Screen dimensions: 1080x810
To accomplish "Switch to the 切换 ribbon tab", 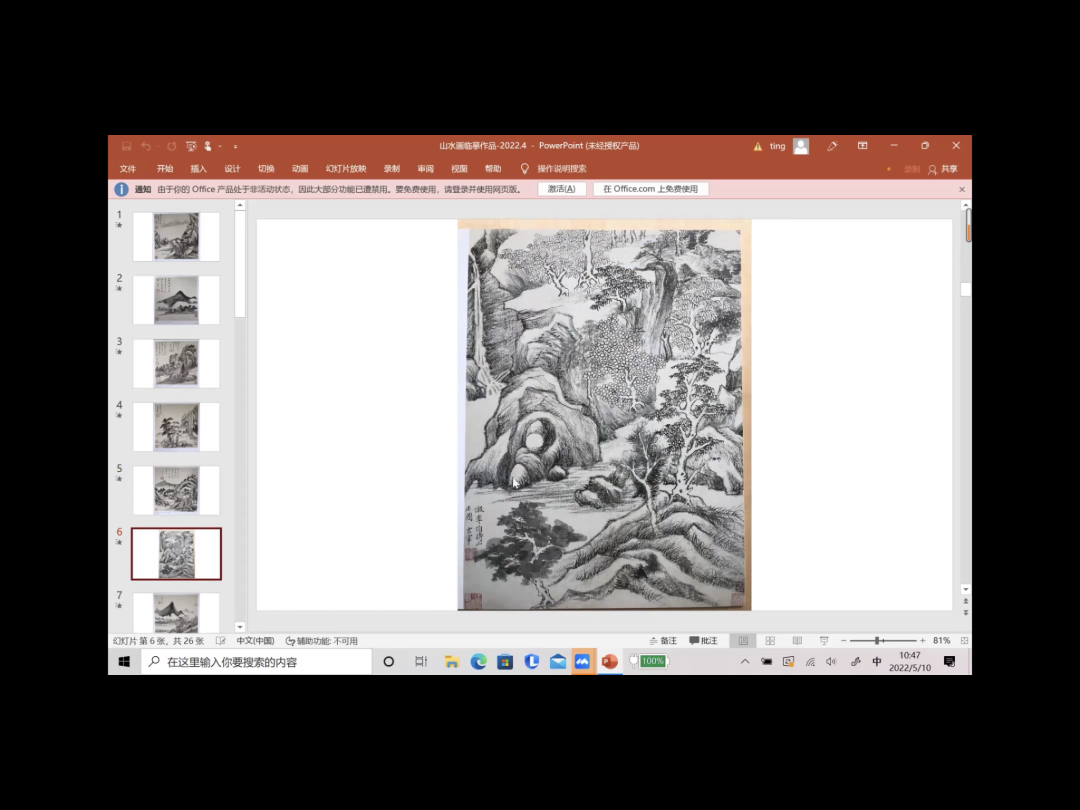I will (266, 169).
